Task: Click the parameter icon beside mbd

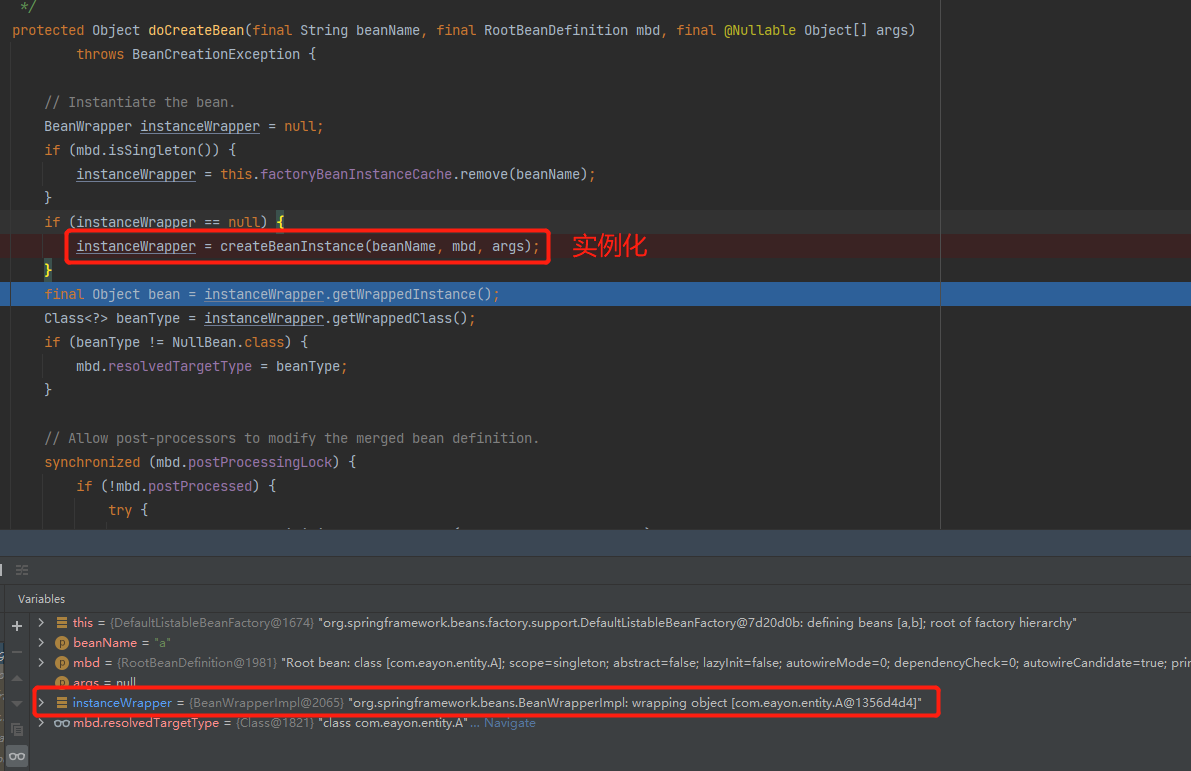Action: click(x=62, y=662)
